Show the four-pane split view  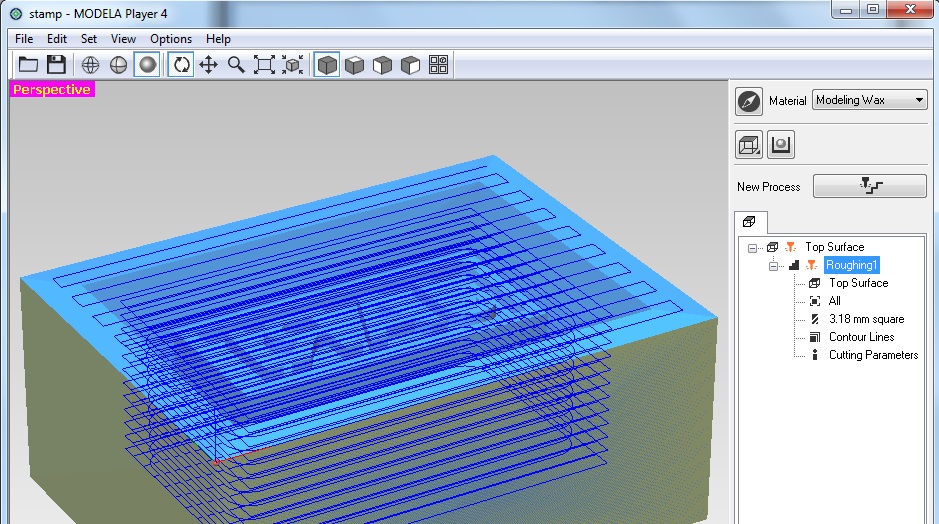[x=438, y=65]
